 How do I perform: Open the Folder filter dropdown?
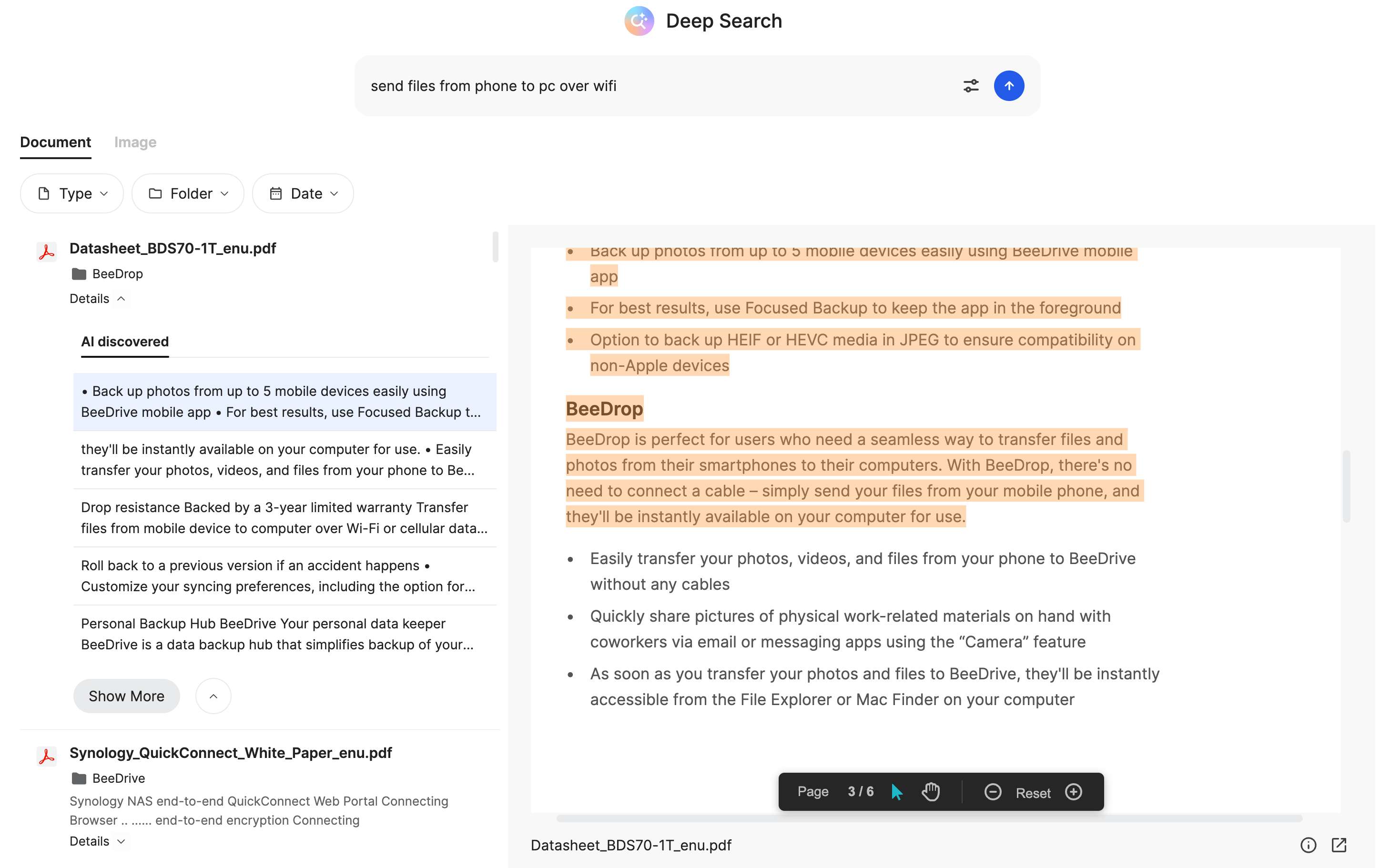[x=188, y=193]
